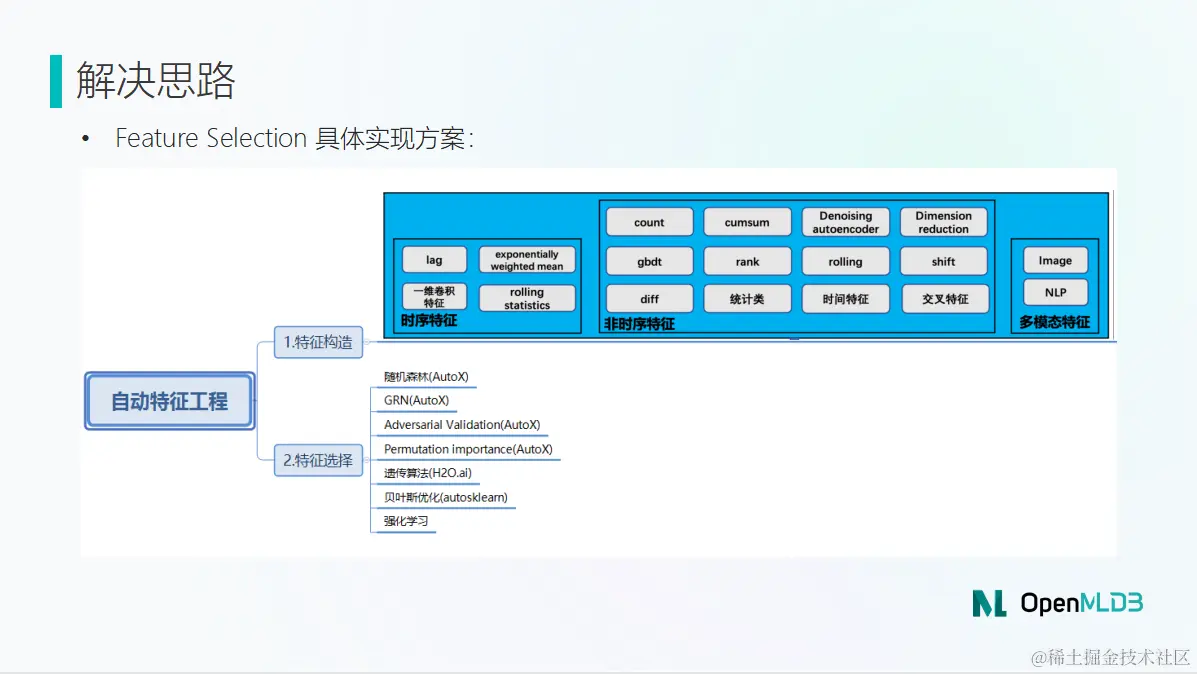This screenshot has width=1197, height=674.
Task: Click the Denoising autoencoder block
Action: point(845,221)
